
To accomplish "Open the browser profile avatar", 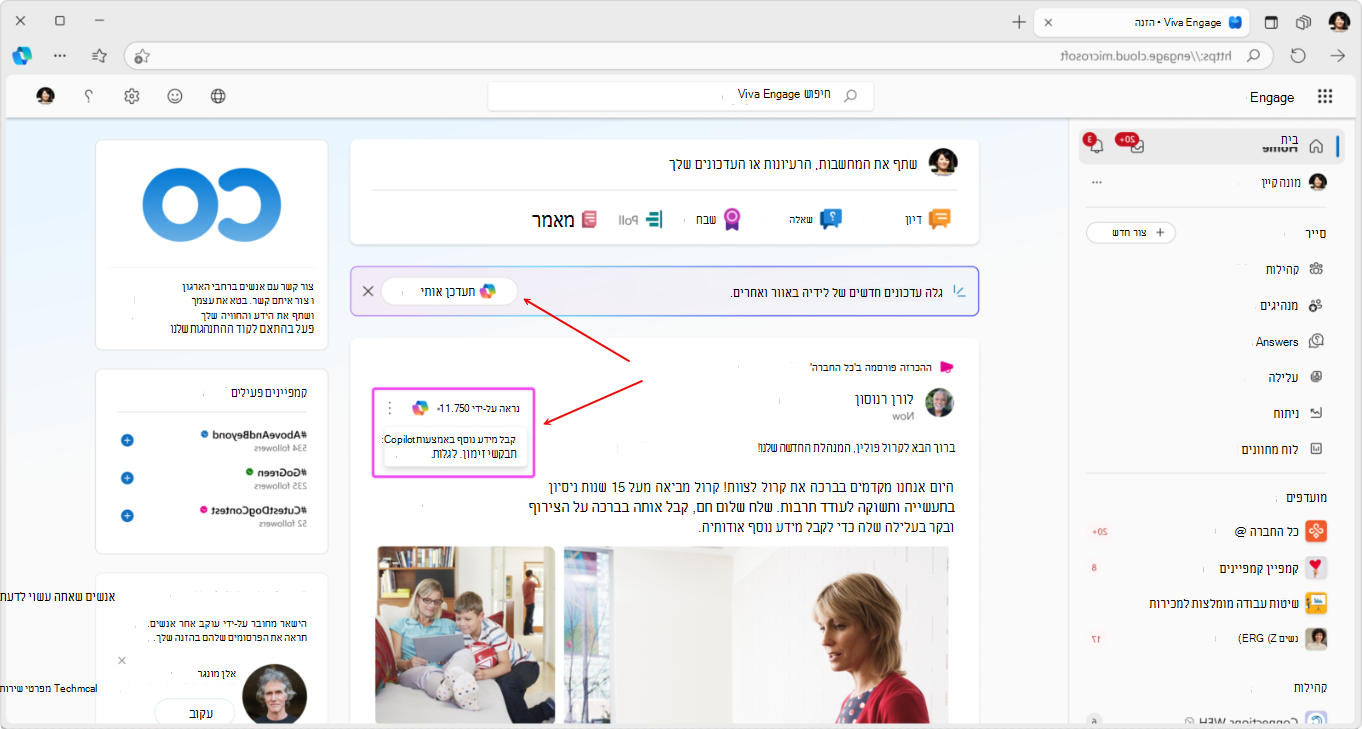I will [1338, 21].
